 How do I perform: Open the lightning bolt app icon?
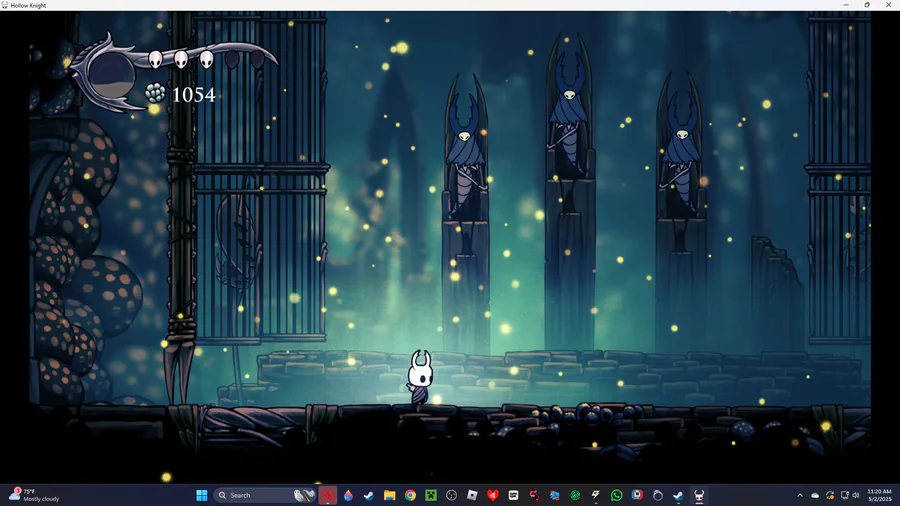(596, 495)
